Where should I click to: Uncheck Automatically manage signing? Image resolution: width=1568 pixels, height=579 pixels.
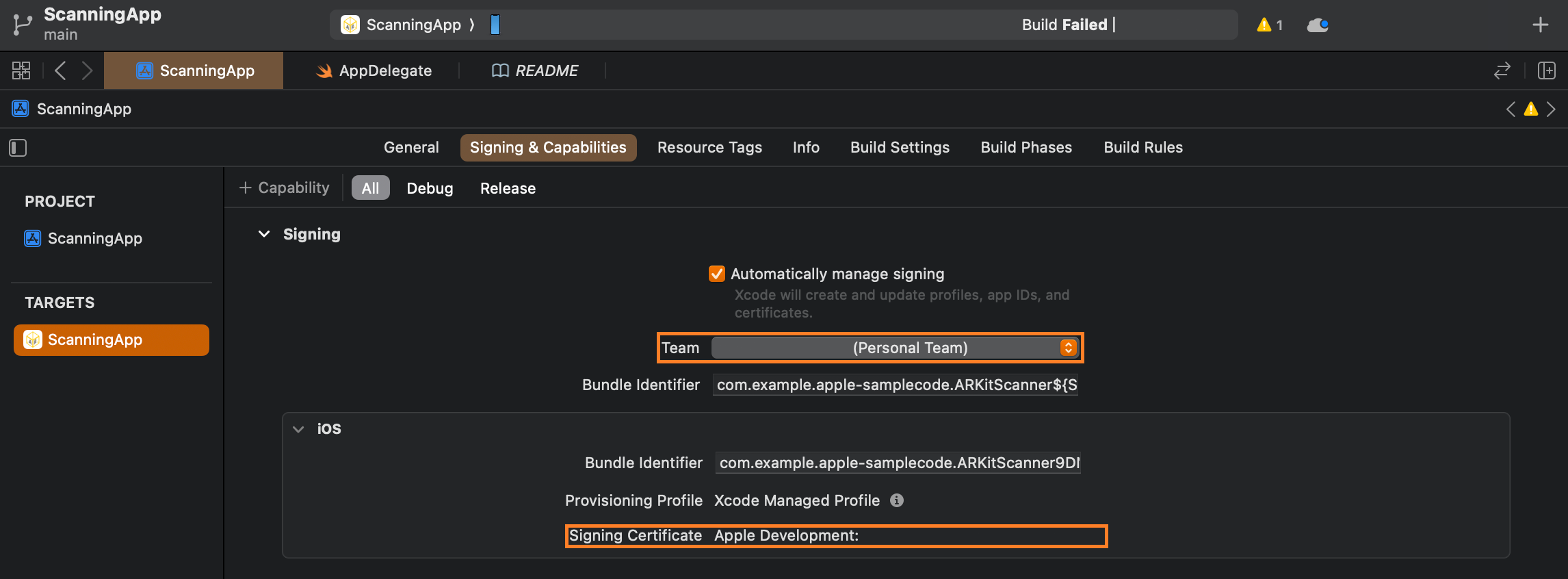click(x=716, y=274)
